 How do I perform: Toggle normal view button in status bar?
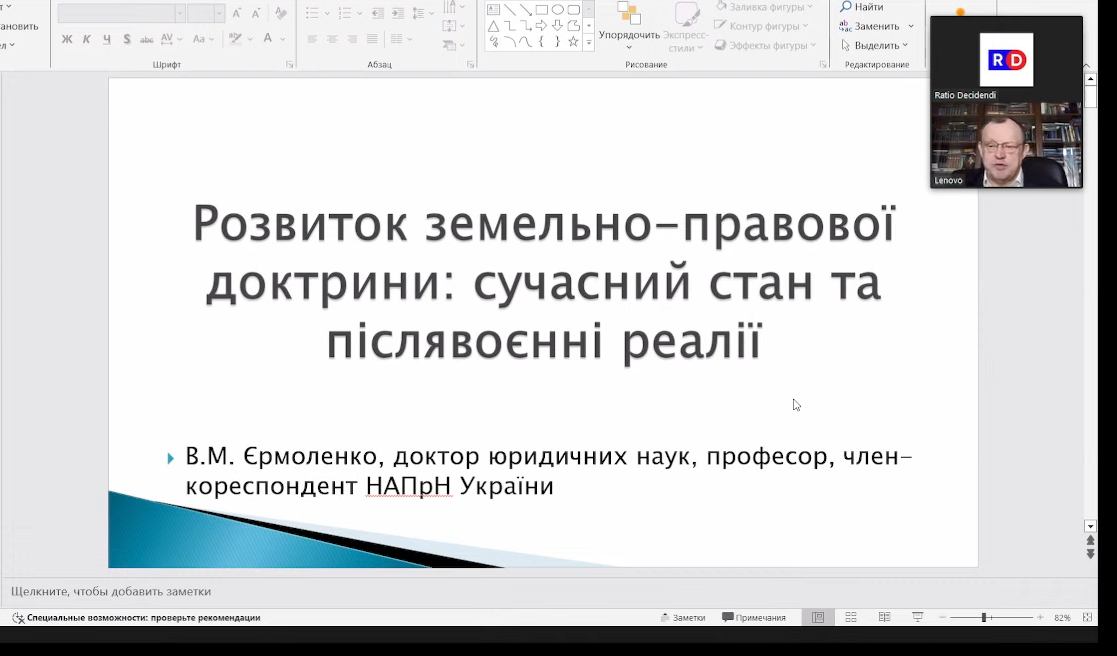coord(818,618)
